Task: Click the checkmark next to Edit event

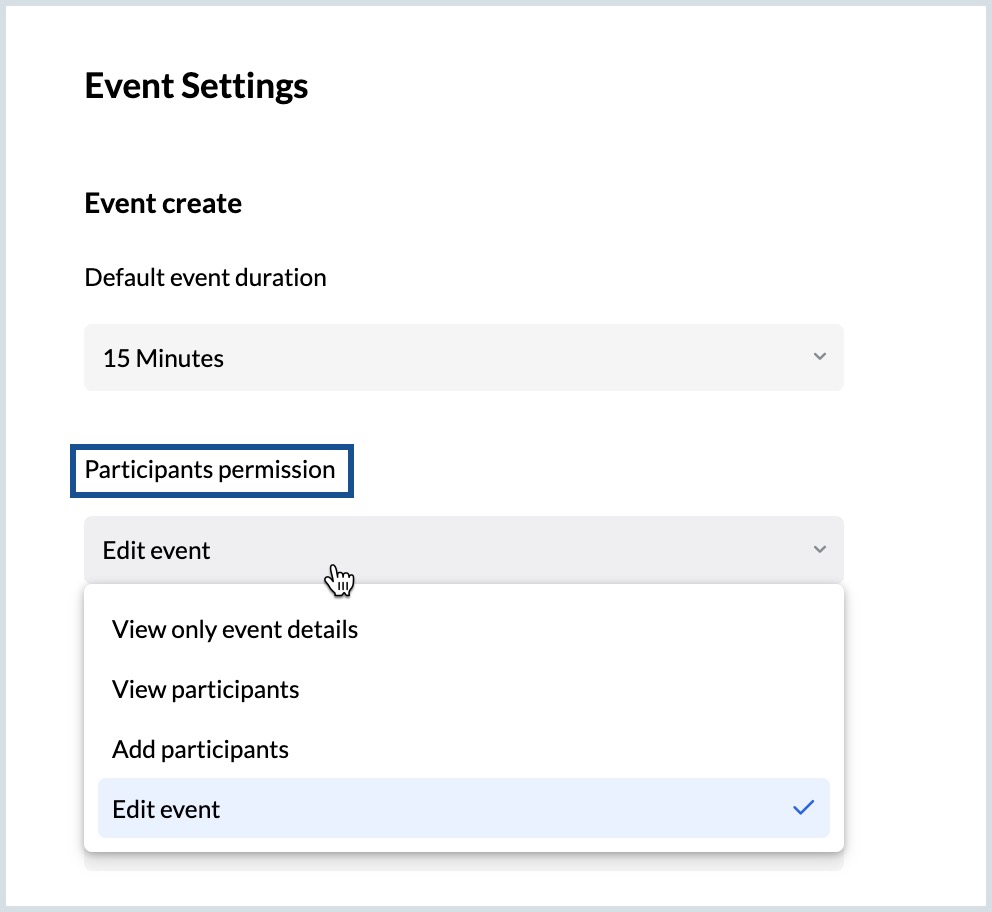Action: (x=803, y=808)
